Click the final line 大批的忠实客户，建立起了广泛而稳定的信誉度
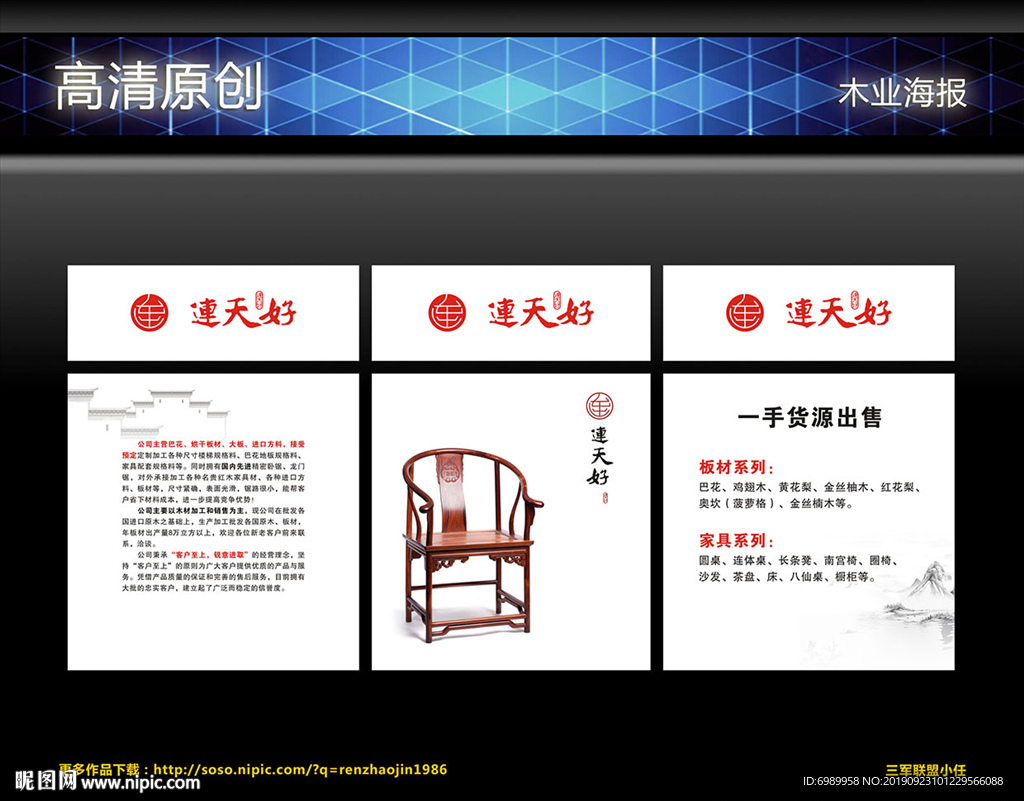The height and width of the screenshot is (801, 1024). pyautogui.click(x=204, y=588)
